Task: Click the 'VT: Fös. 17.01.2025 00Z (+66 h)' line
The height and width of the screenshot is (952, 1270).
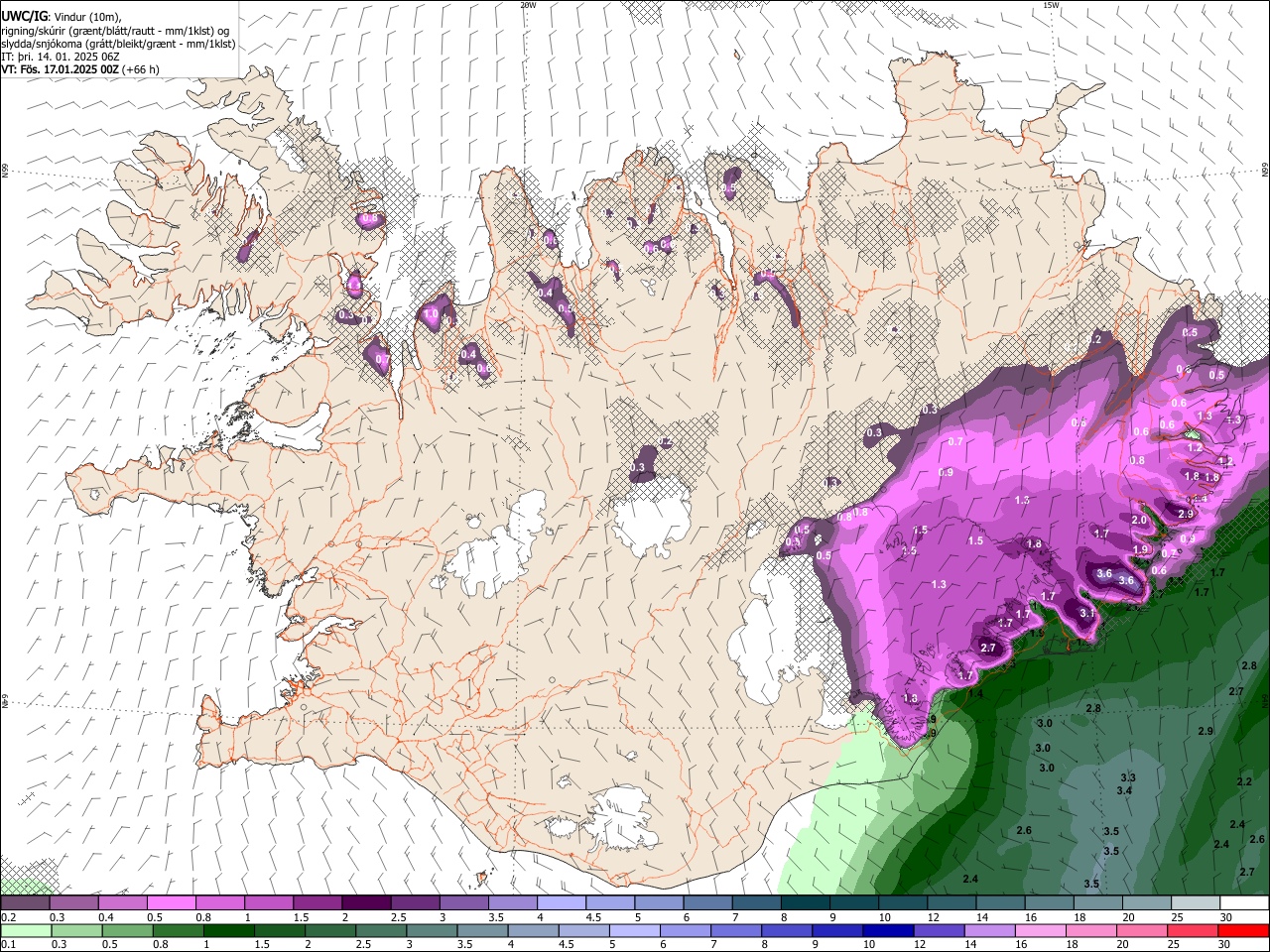Action: pyautogui.click(x=80, y=69)
